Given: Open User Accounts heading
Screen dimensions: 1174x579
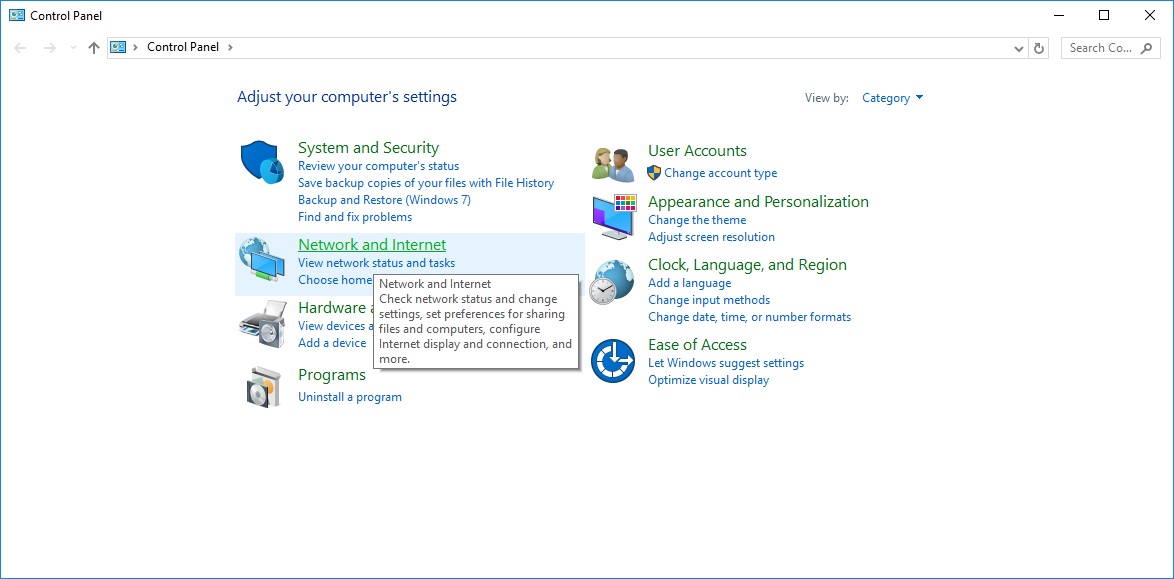Looking at the screenshot, I should tap(697, 151).
